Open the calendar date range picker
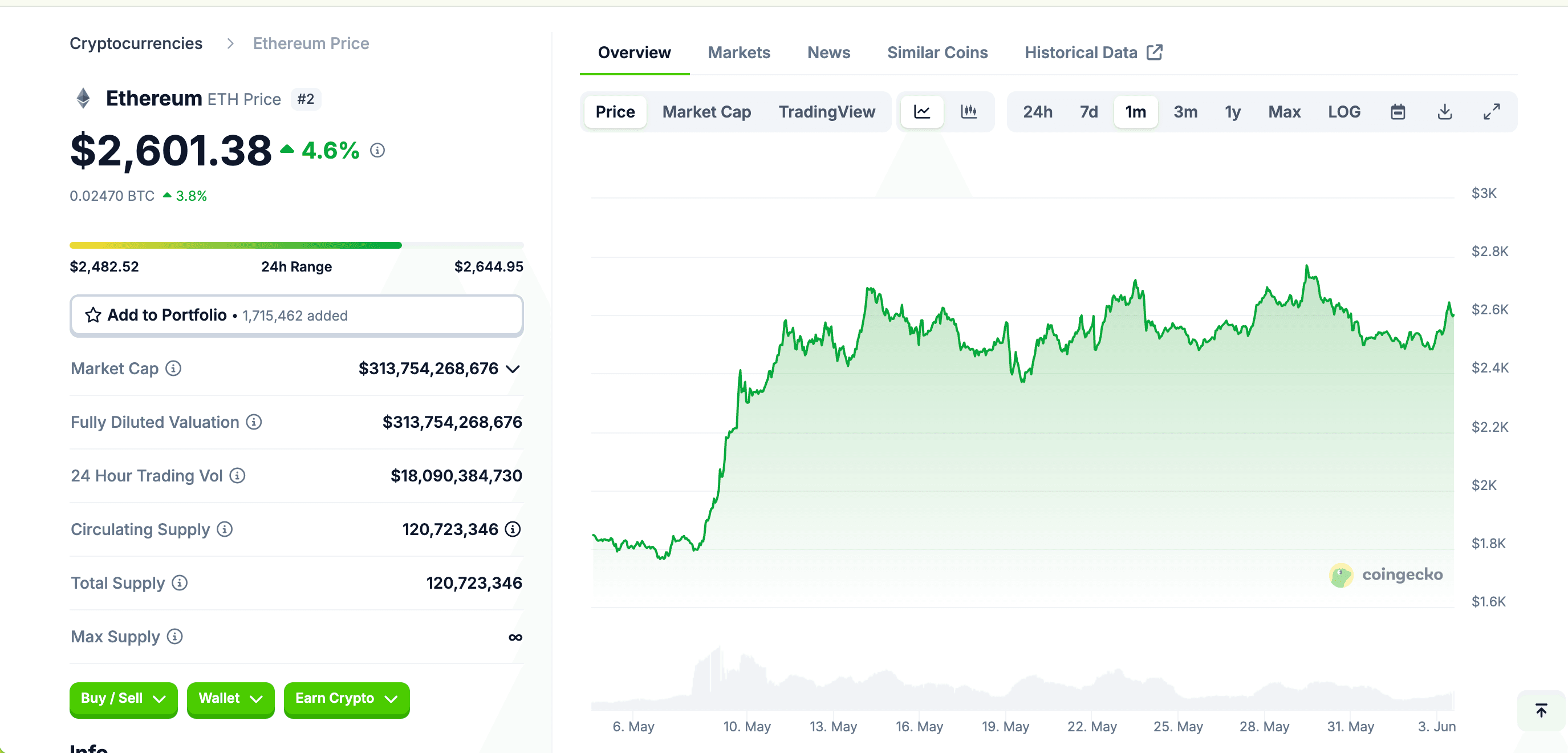Viewport: 1568px width, 753px height. click(1398, 111)
